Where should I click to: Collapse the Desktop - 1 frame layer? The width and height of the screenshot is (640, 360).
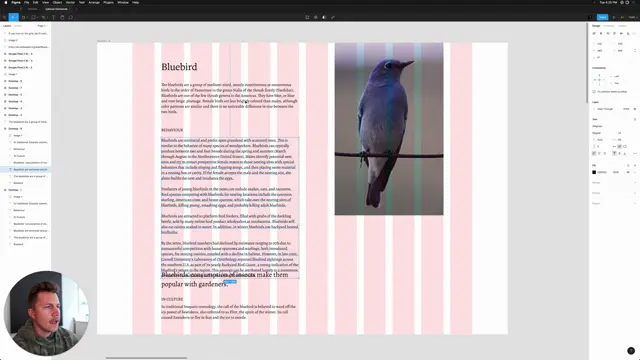(5, 190)
